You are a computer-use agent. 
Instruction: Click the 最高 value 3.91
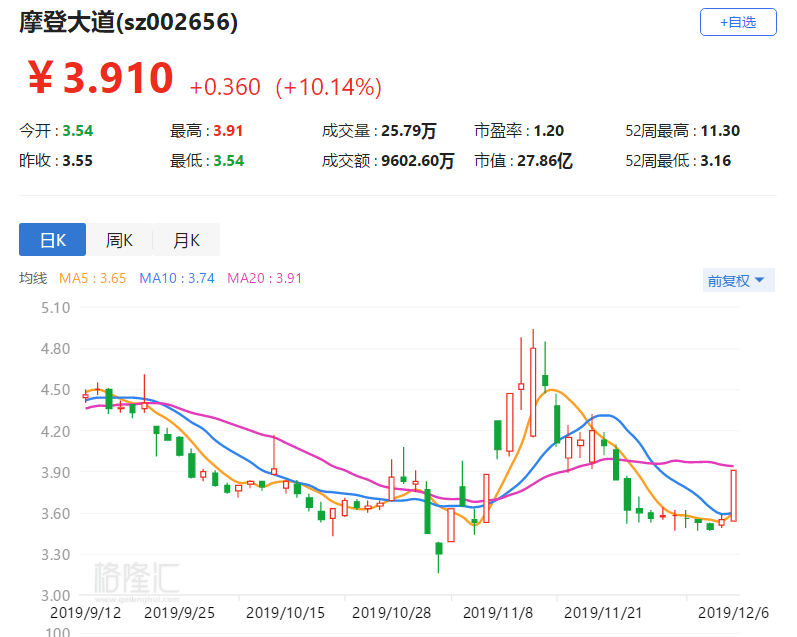click(228, 131)
